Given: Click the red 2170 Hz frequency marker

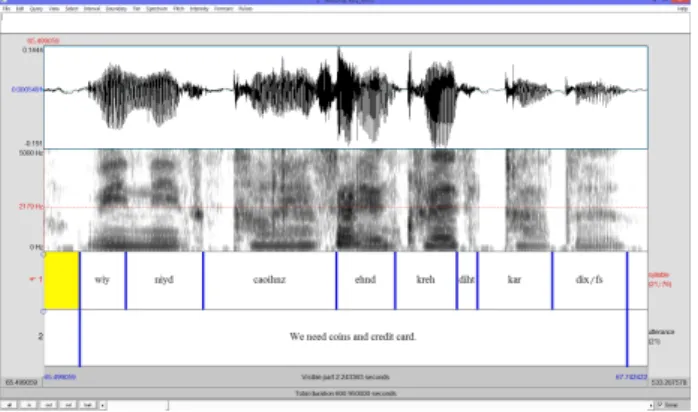Looking at the screenshot, I should coord(31,207).
